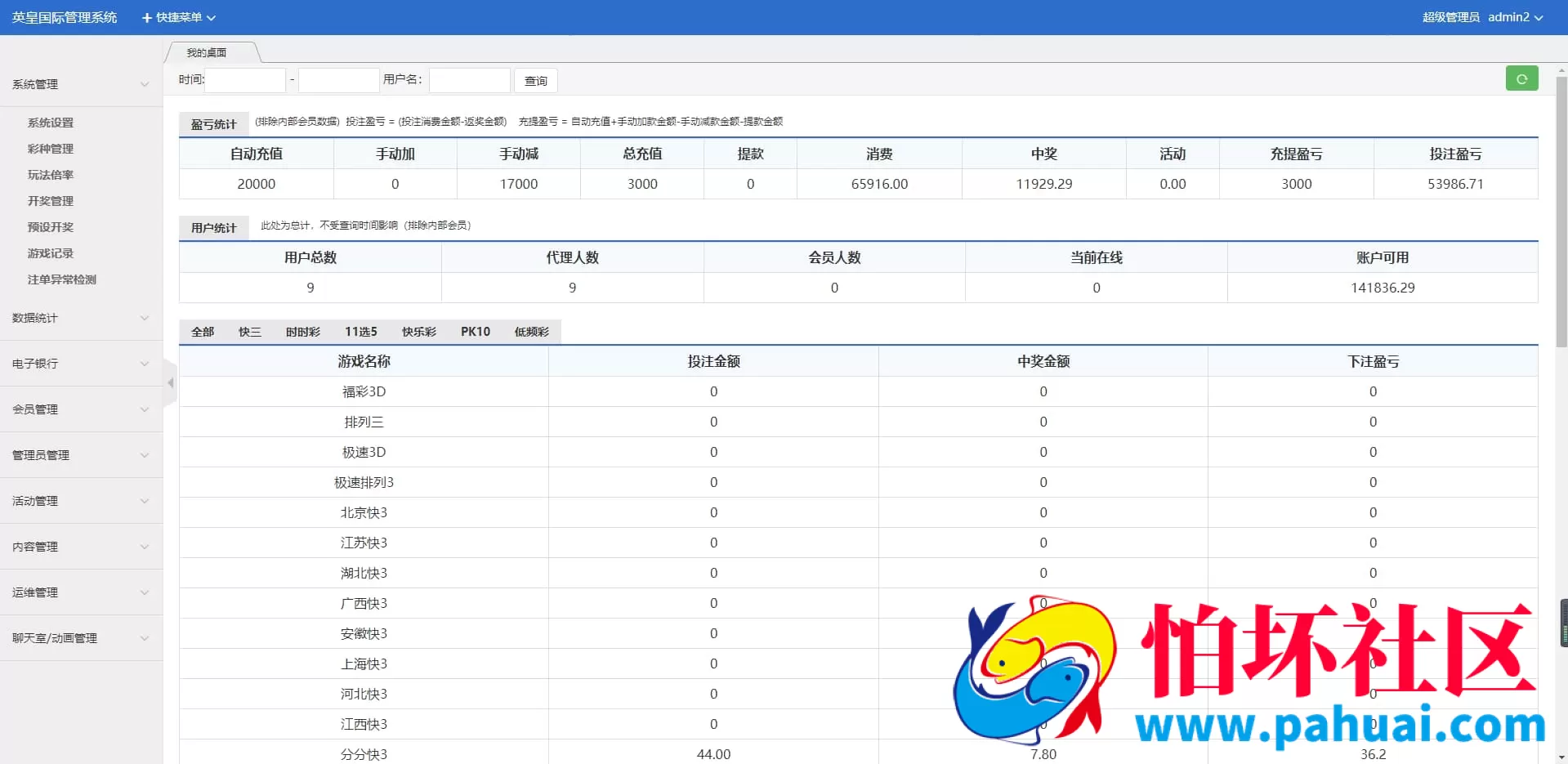Click the 查询 search button
This screenshot has width=1568, height=764.
click(x=535, y=80)
